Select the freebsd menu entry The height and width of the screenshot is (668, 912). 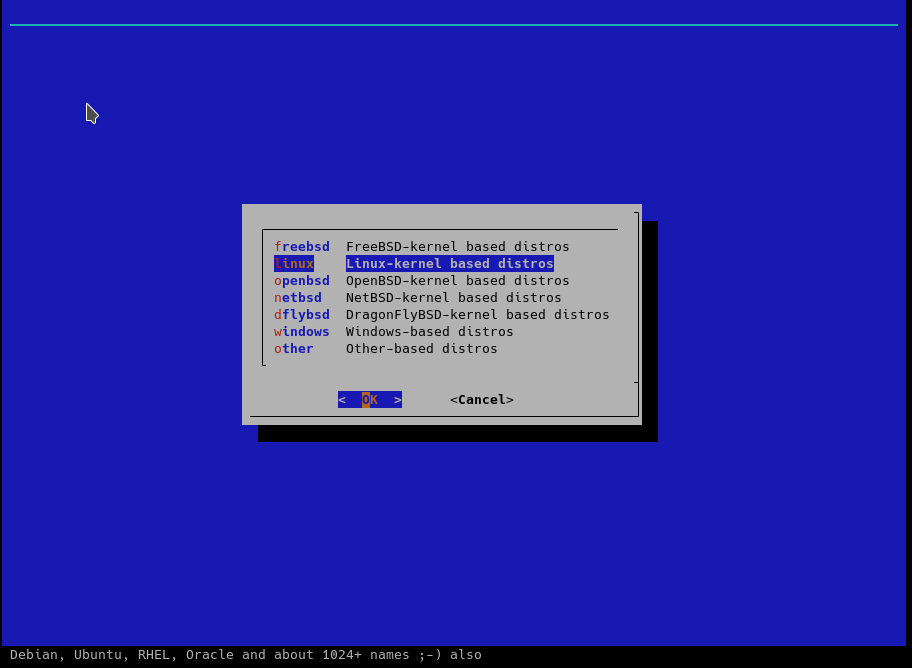tap(302, 247)
